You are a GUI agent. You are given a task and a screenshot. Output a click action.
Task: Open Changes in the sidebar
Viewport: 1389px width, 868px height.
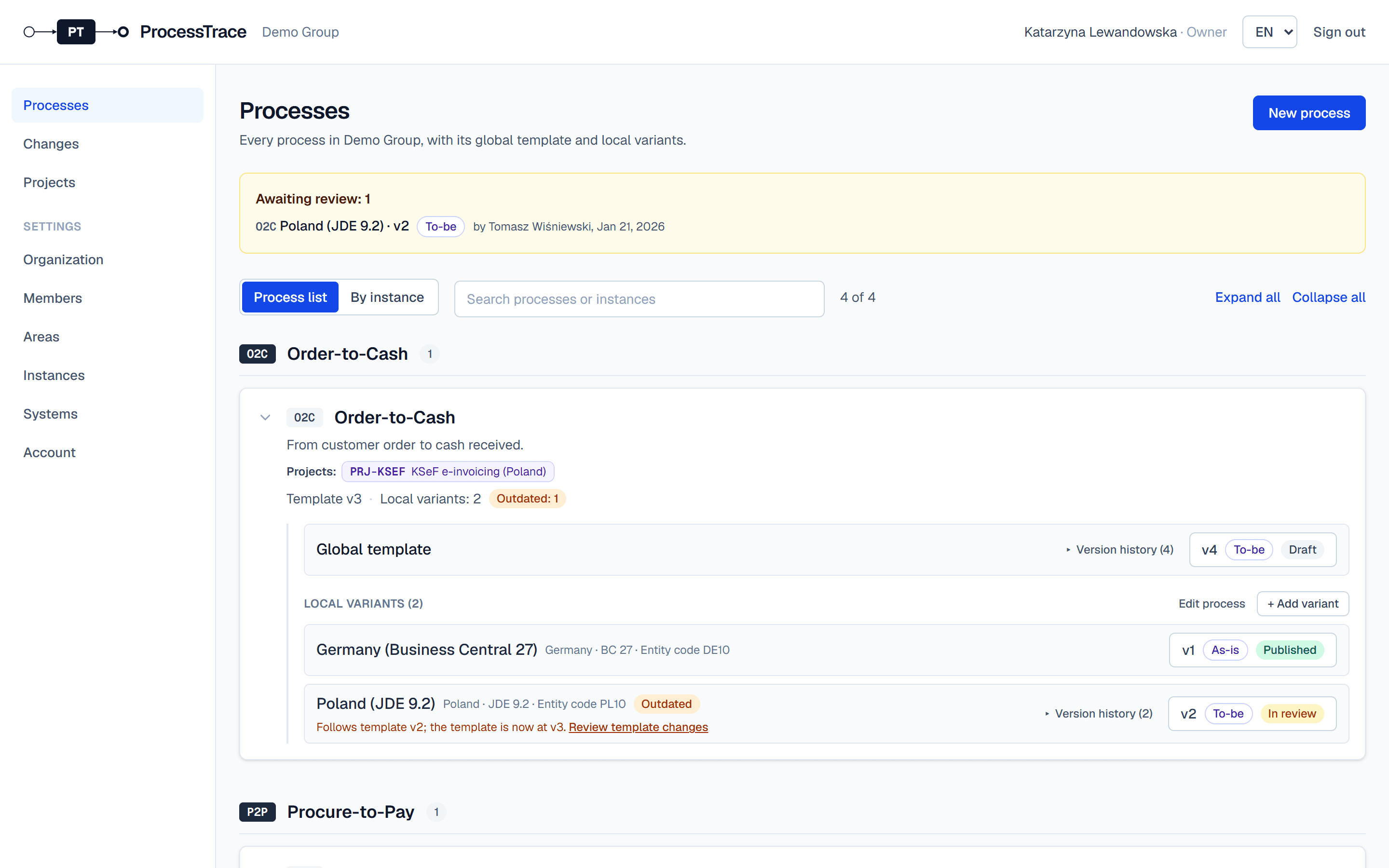click(108, 144)
